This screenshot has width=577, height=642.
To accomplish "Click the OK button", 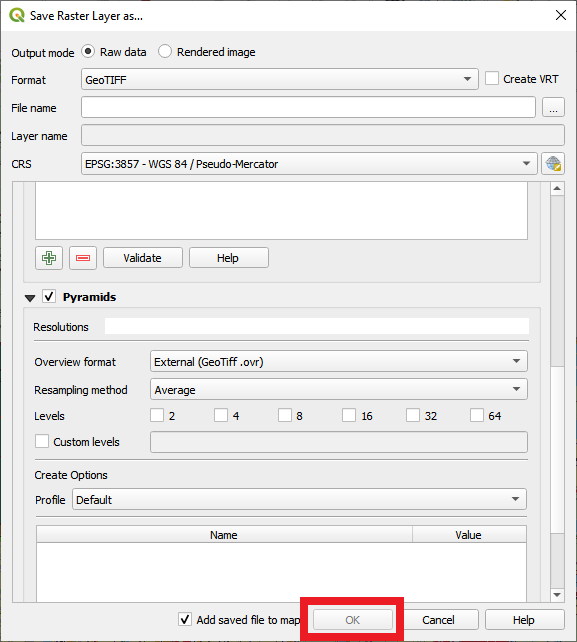I will [x=353, y=620].
